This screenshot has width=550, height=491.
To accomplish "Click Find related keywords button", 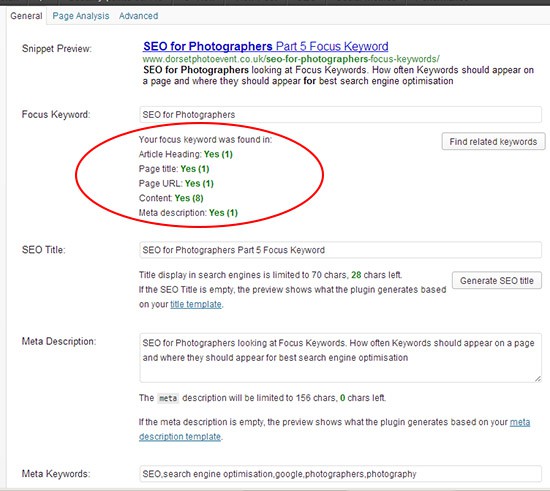I will [x=493, y=141].
